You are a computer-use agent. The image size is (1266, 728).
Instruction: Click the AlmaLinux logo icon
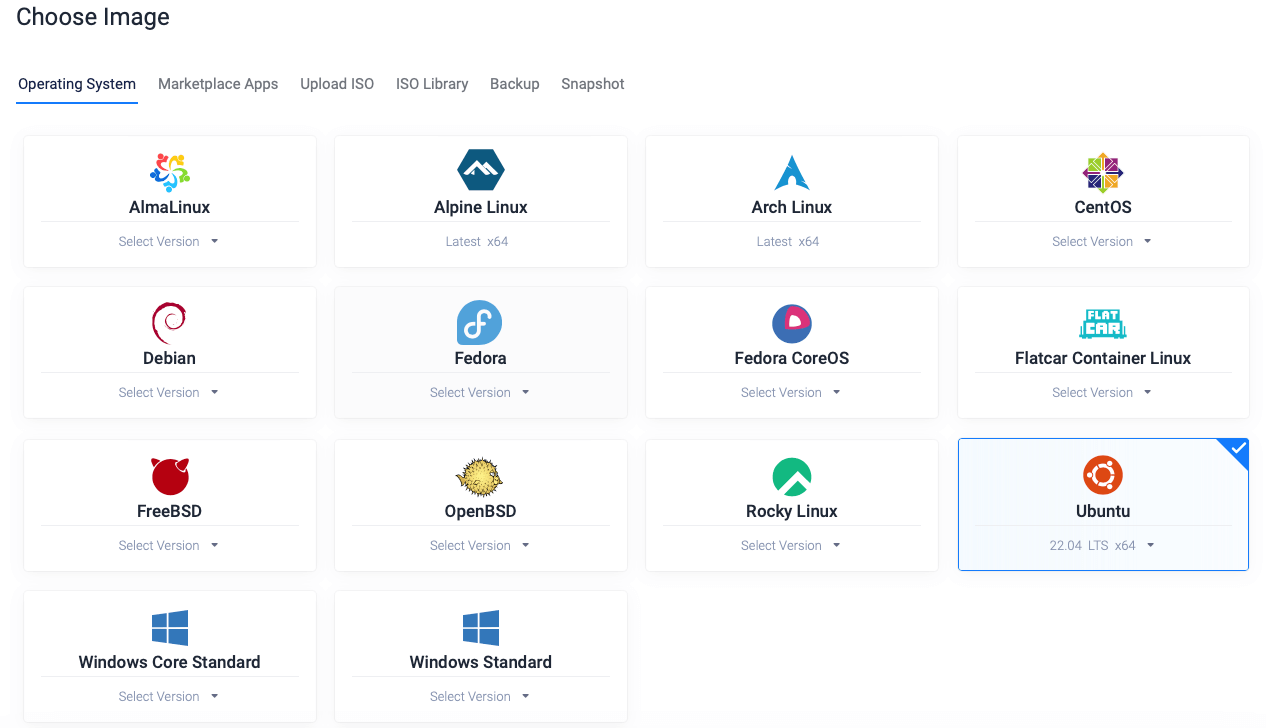click(x=170, y=172)
